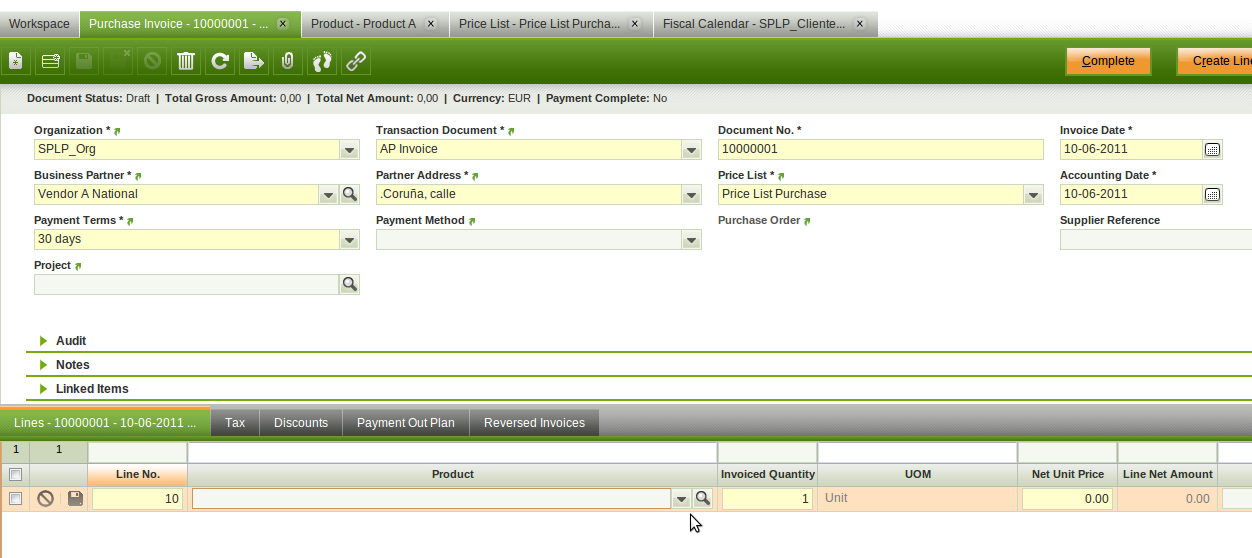Open the Payment Out Plan subtab
The width and height of the screenshot is (1252, 558).
[x=406, y=423]
